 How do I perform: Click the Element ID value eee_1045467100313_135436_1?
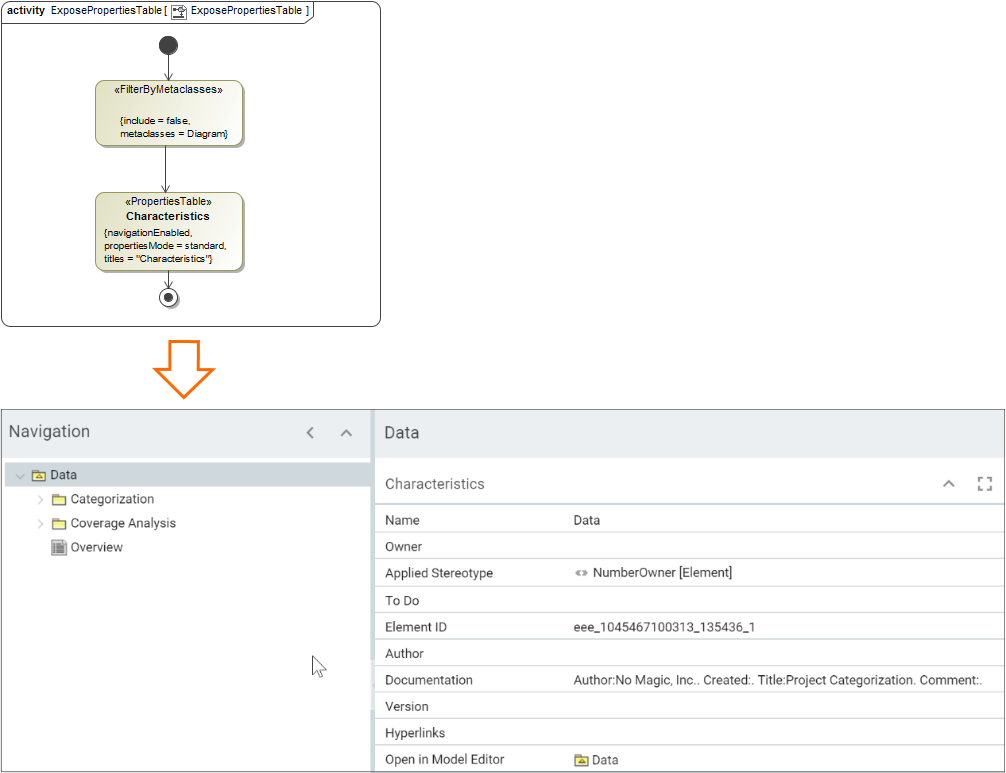click(x=664, y=627)
